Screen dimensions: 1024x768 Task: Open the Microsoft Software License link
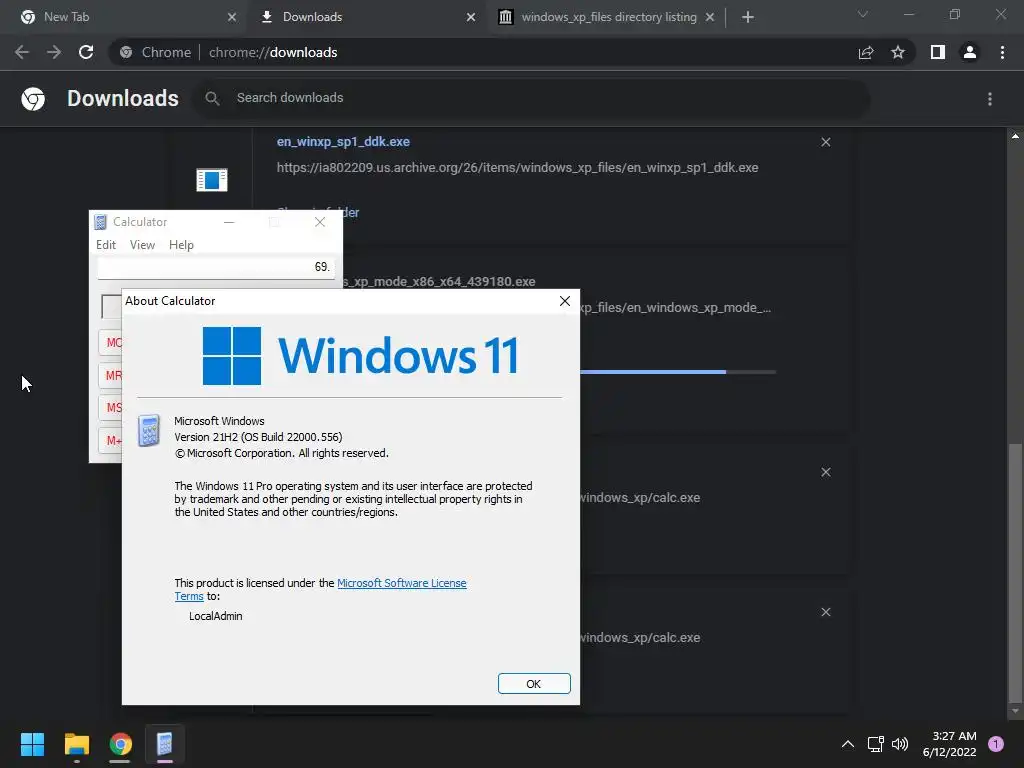pyautogui.click(x=402, y=583)
